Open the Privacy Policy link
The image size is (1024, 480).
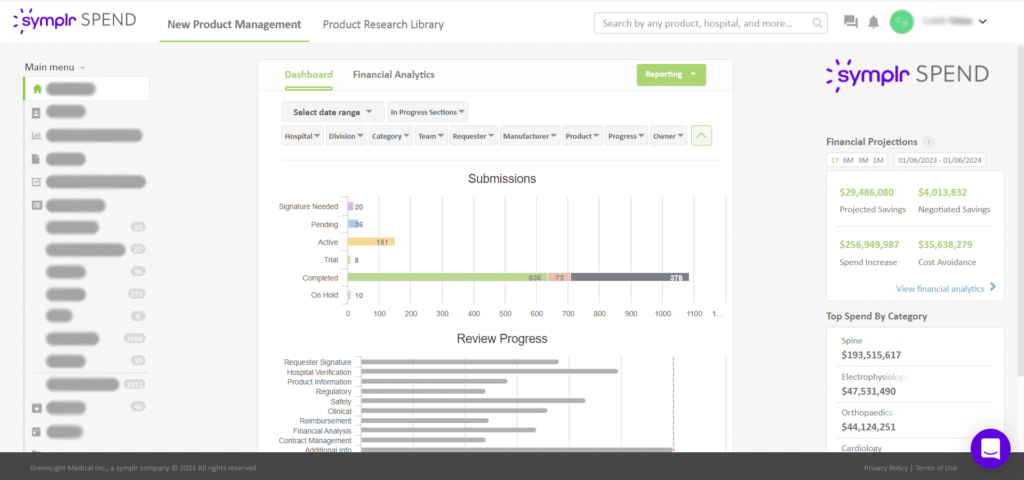click(x=886, y=468)
